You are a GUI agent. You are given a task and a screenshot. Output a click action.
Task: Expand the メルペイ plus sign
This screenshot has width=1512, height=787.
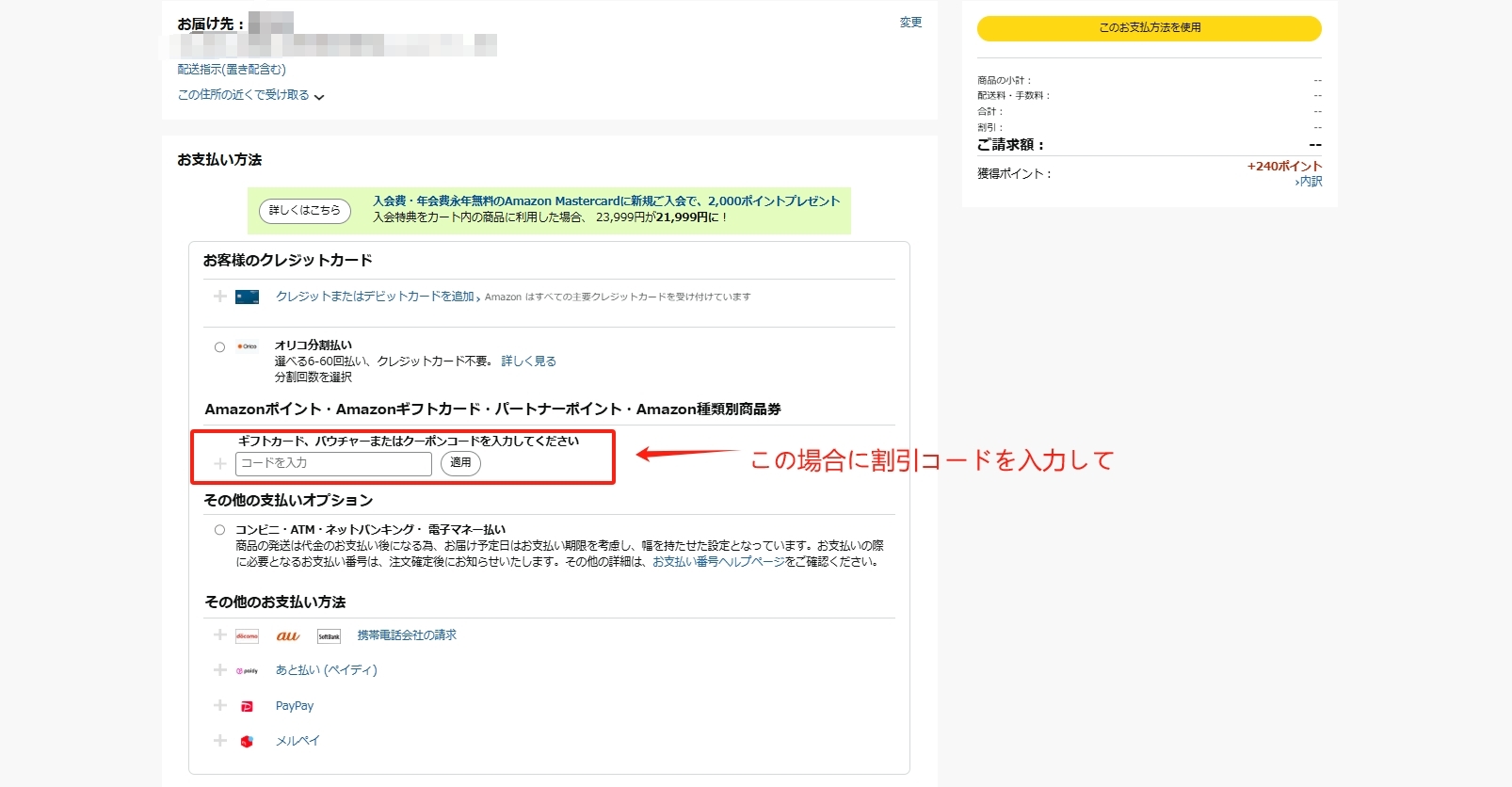(x=219, y=741)
